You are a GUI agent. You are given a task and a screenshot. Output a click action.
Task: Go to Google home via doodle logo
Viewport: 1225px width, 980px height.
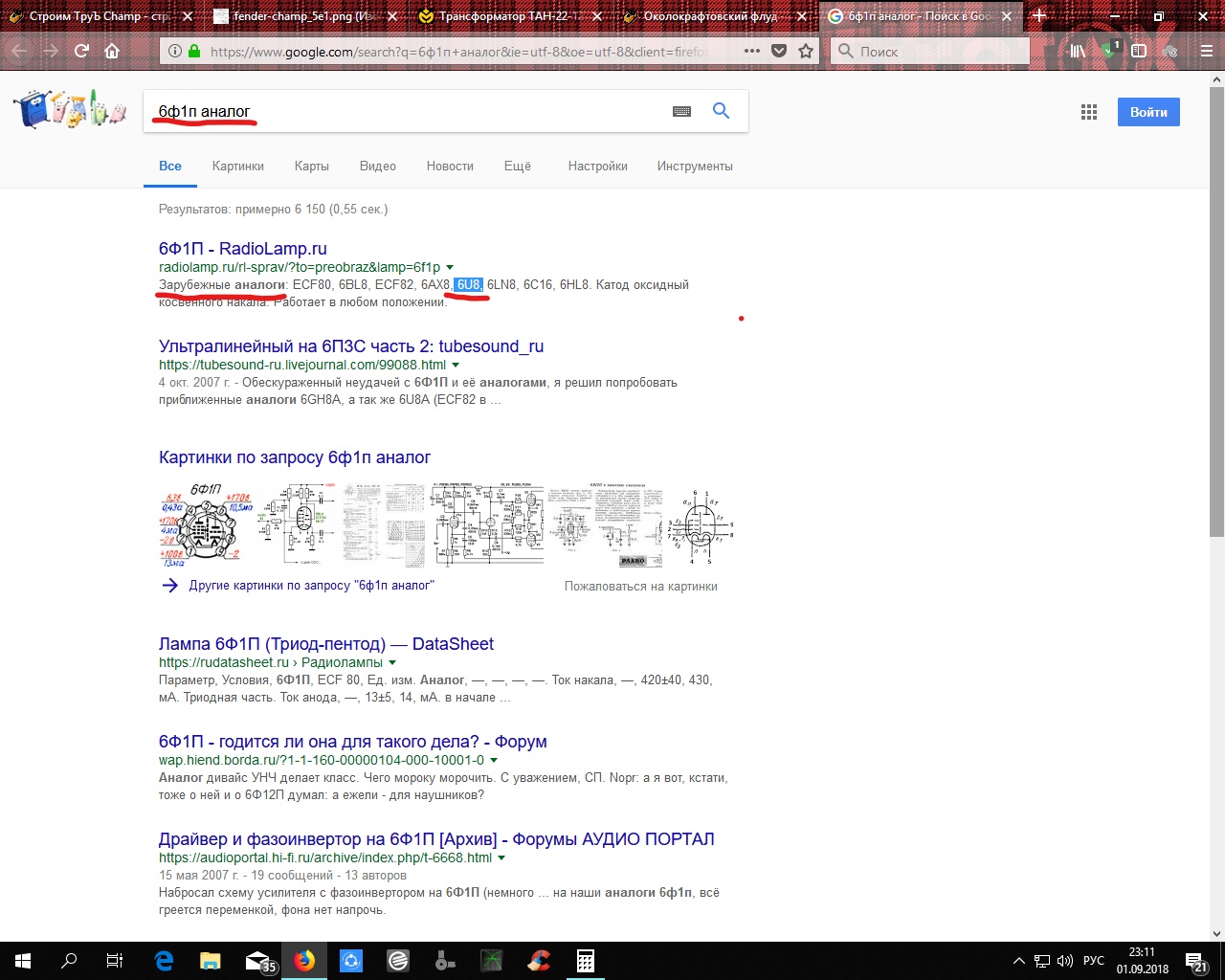[70, 108]
